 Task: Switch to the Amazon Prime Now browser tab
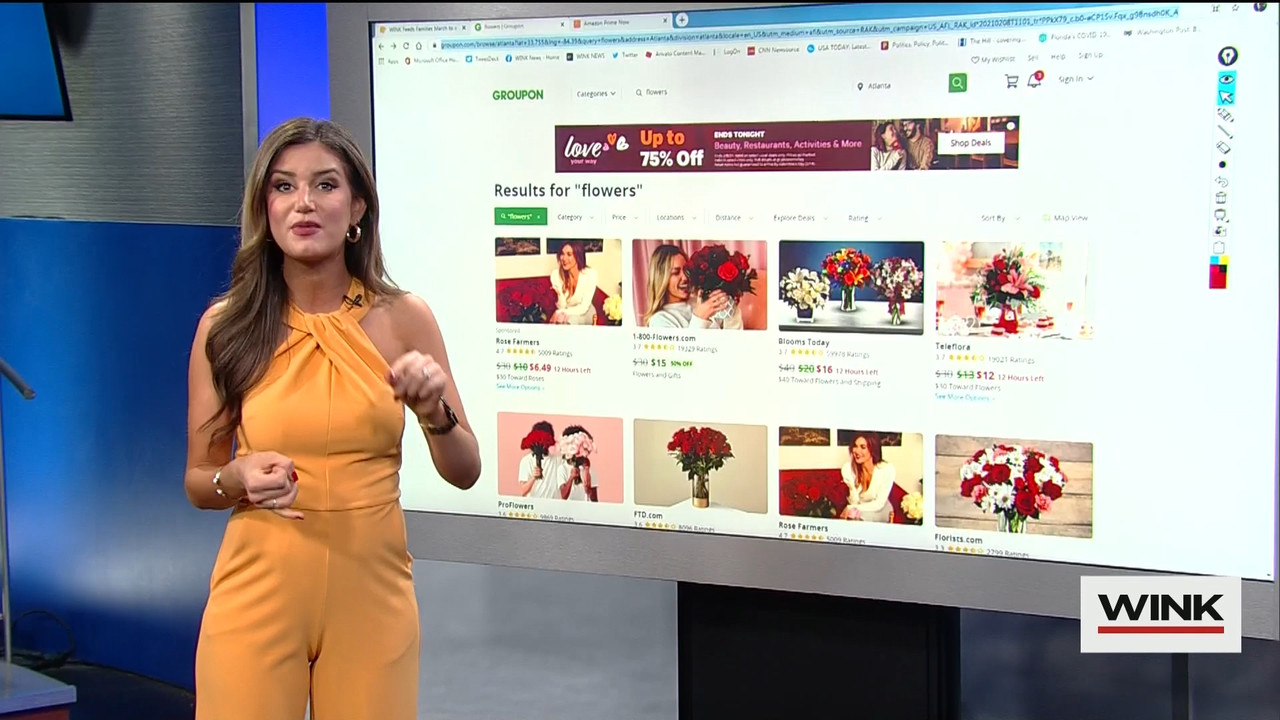pyautogui.click(x=620, y=23)
